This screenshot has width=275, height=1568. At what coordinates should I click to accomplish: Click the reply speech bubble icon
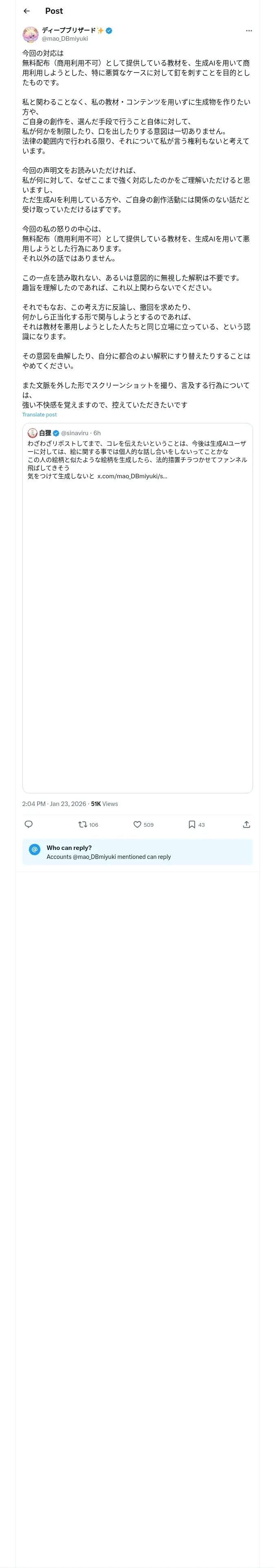click(29, 824)
